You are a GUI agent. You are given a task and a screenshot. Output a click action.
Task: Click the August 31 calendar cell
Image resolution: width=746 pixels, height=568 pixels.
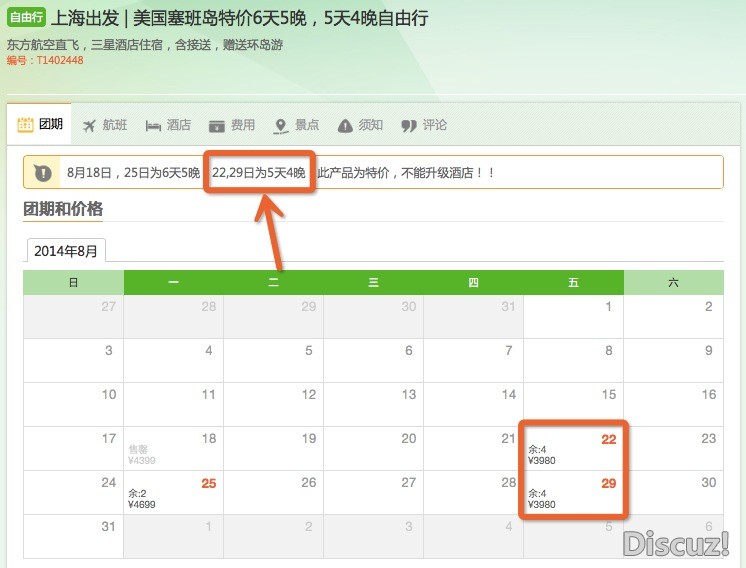point(73,537)
